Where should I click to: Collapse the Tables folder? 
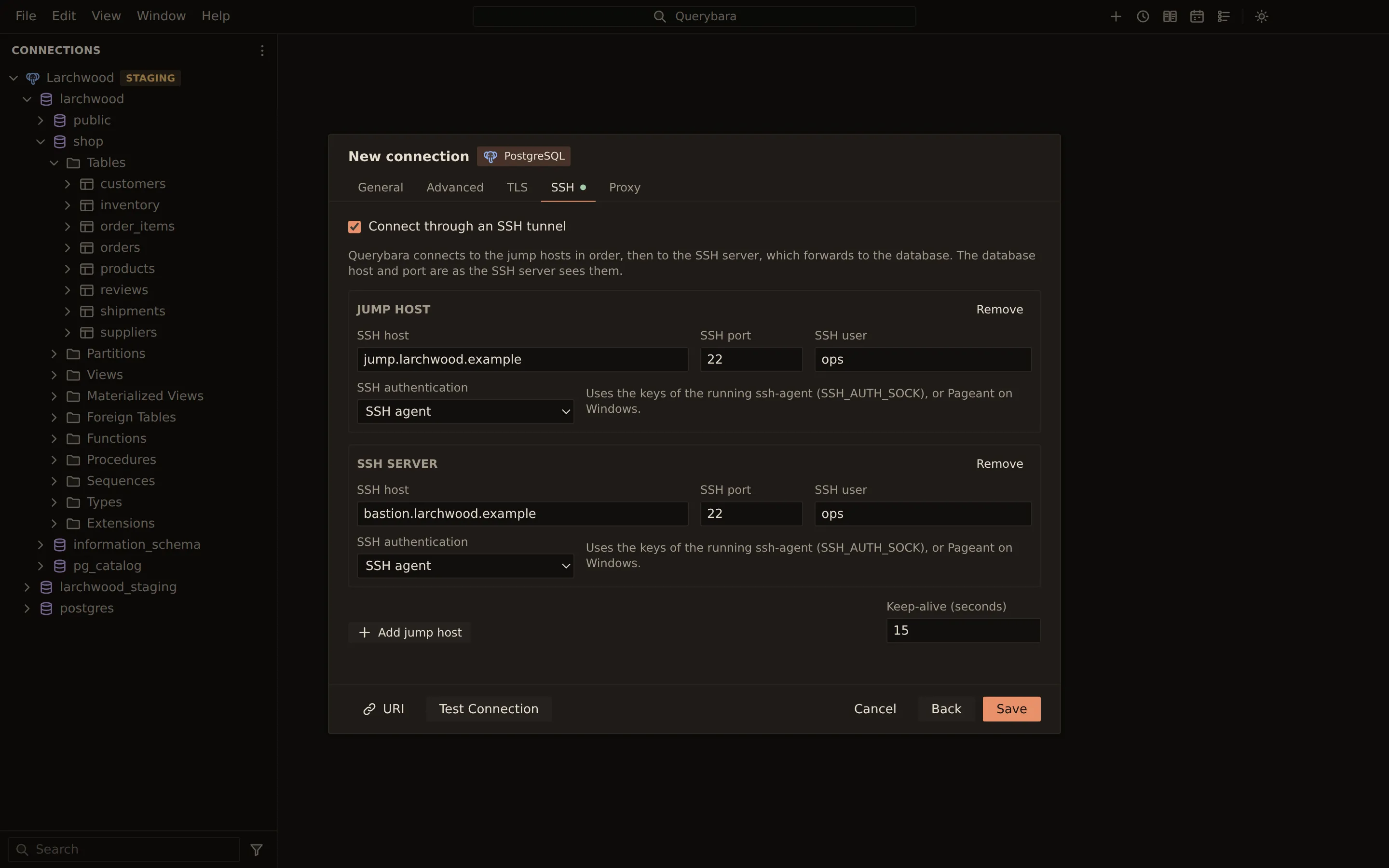pos(54,163)
